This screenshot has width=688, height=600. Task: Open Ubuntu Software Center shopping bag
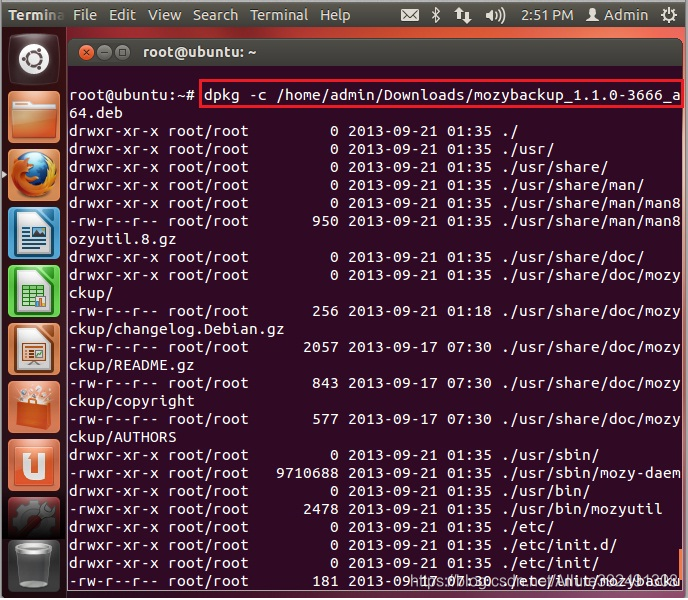34,407
